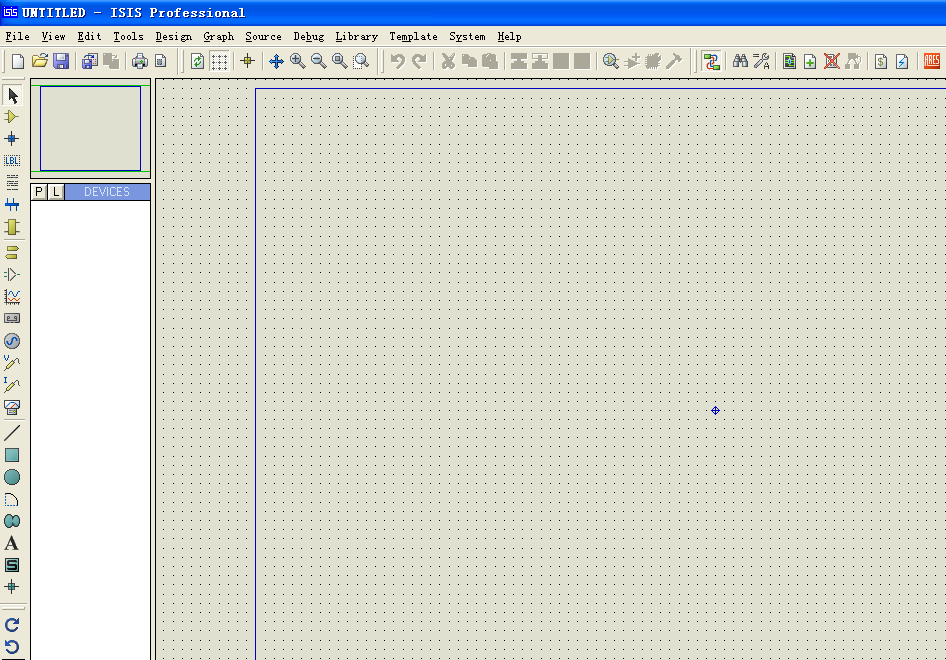
Task: Rotate anti-clockwise using the rotate button
Action: [x=11, y=647]
